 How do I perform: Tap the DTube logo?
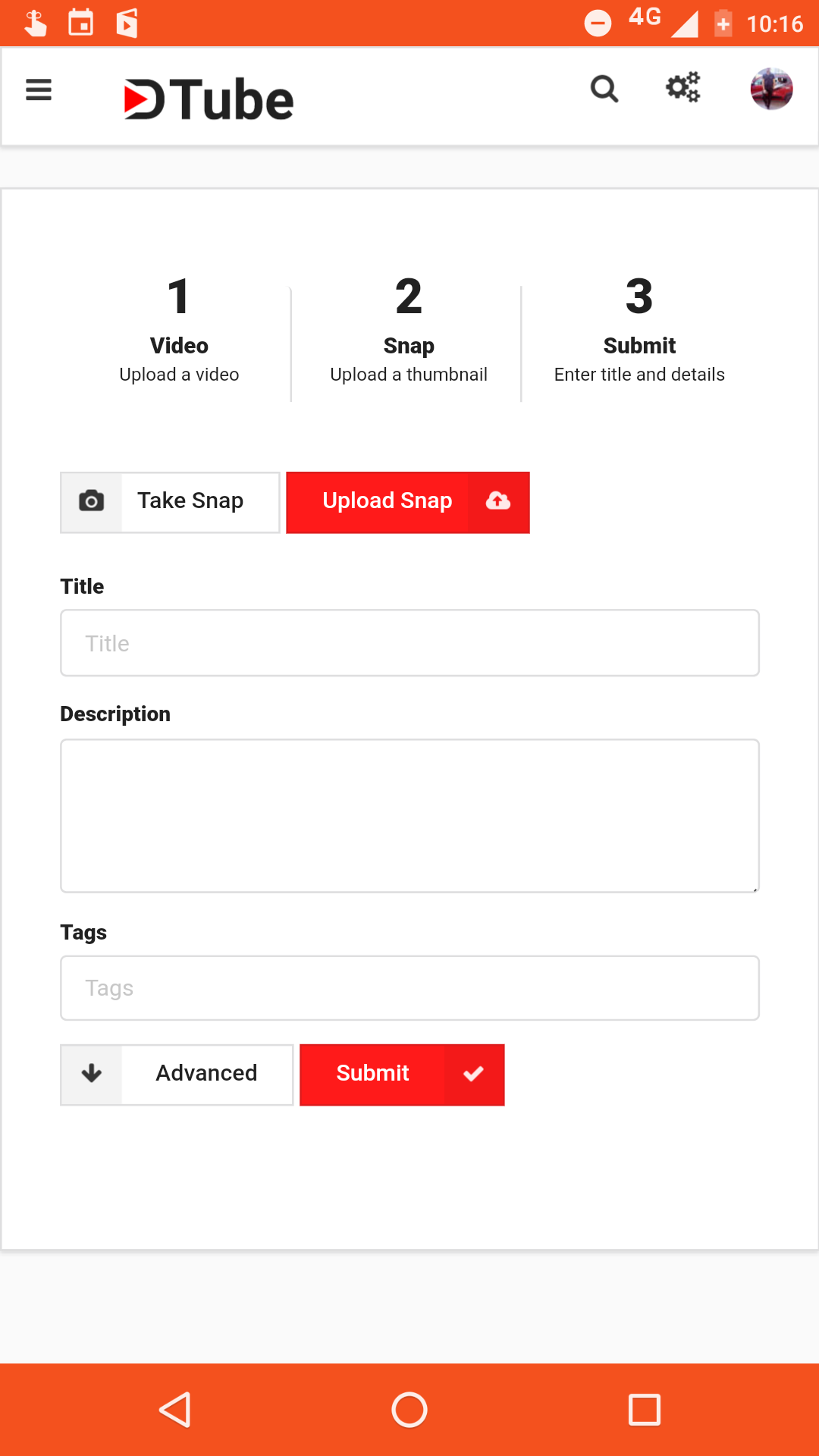209,100
